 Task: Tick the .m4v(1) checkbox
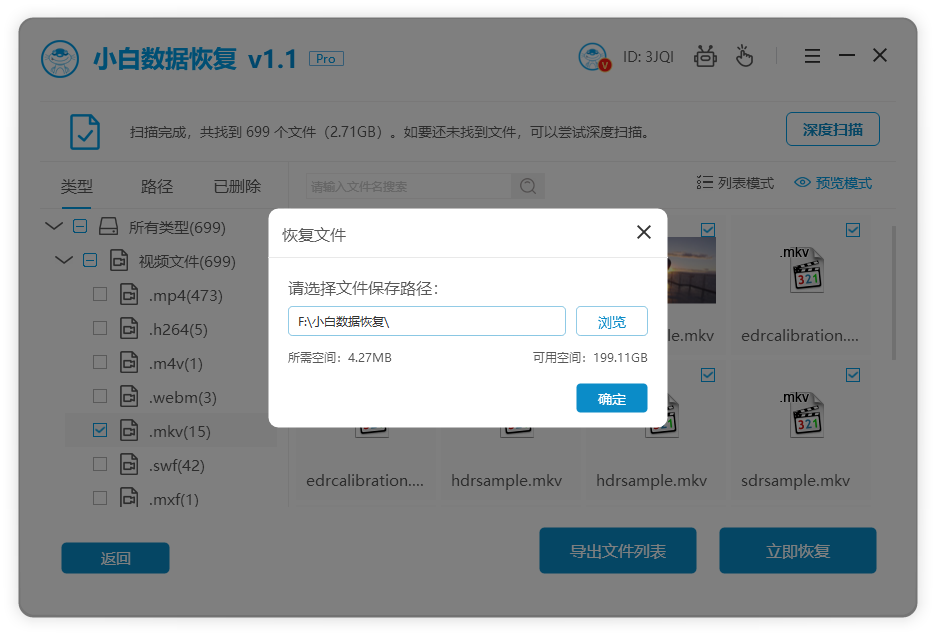pos(100,362)
